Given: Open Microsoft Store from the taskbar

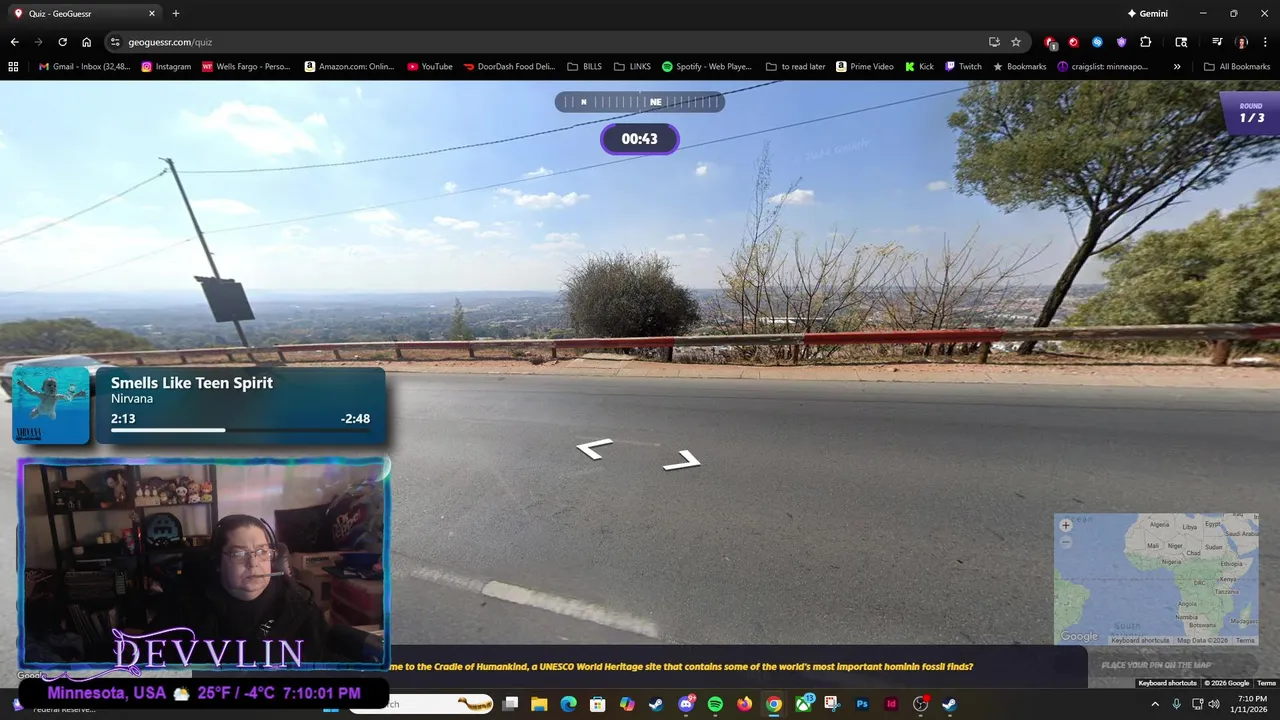Looking at the screenshot, I should click(597, 704).
